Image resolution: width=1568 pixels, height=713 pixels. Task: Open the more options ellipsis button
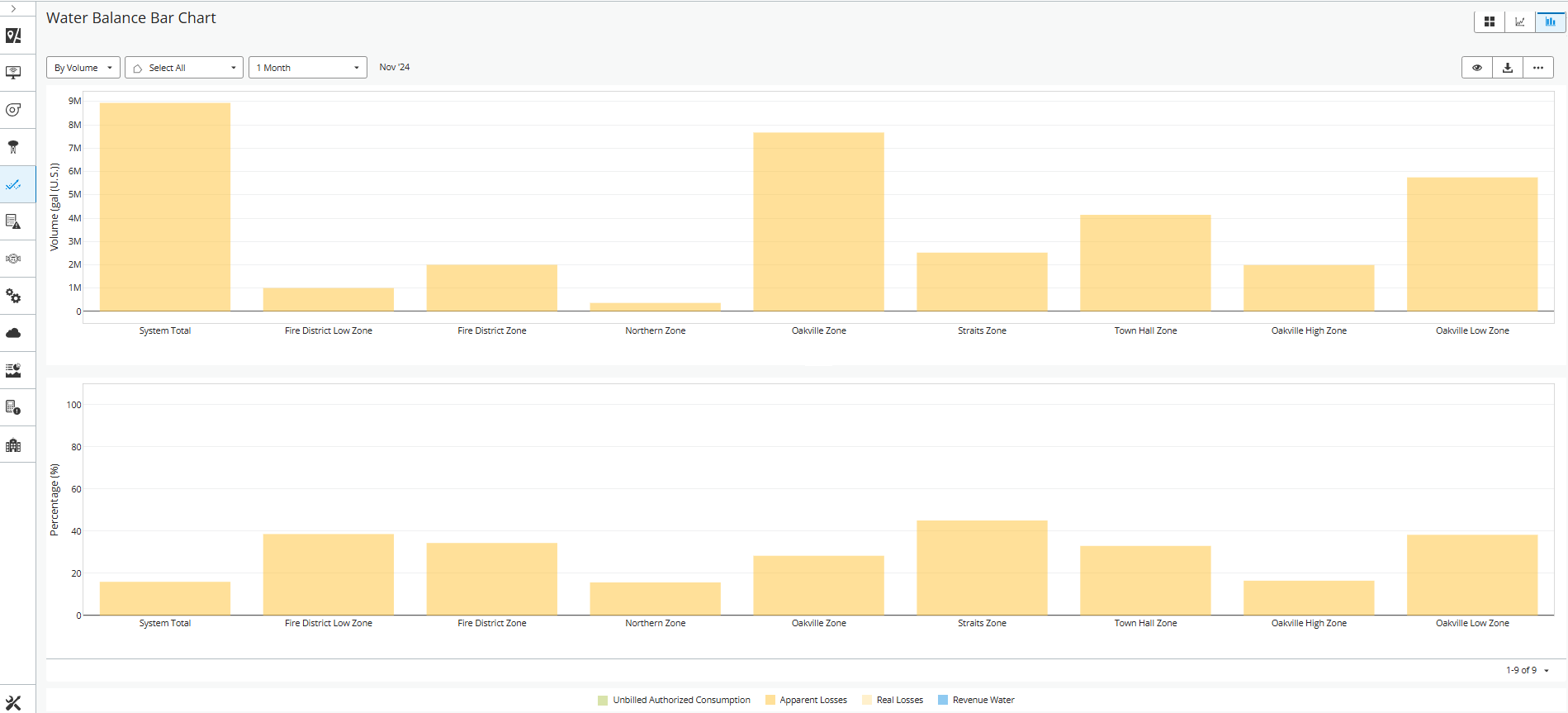coord(1538,68)
